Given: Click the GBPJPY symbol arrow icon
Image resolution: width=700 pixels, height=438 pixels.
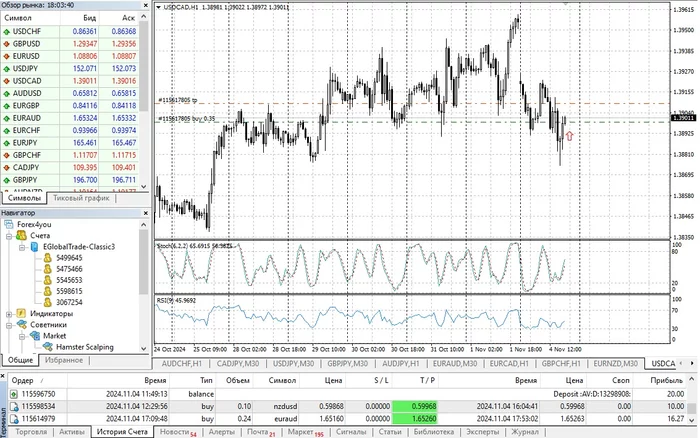Looking at the screenshot, I should coord(6,180).
